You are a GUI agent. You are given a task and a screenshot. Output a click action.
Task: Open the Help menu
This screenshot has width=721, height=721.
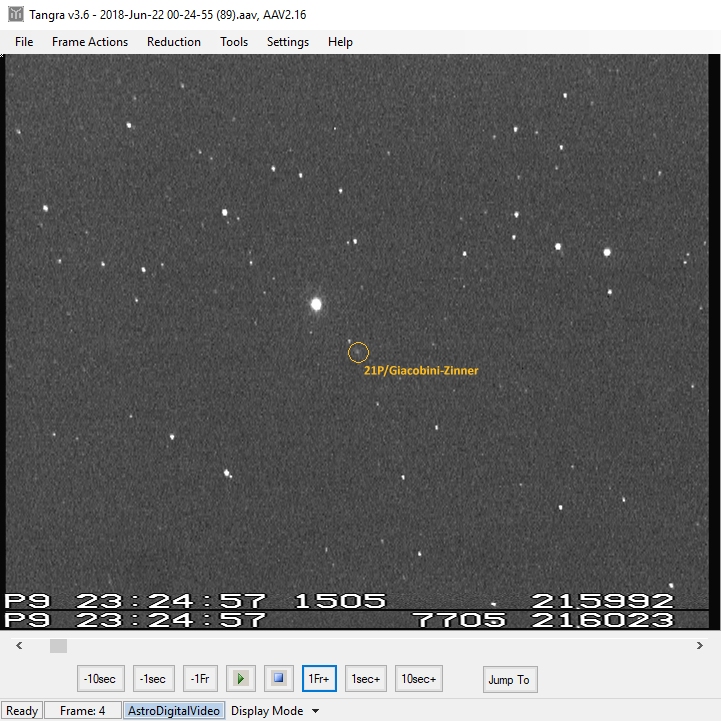(x=340, y=42)
